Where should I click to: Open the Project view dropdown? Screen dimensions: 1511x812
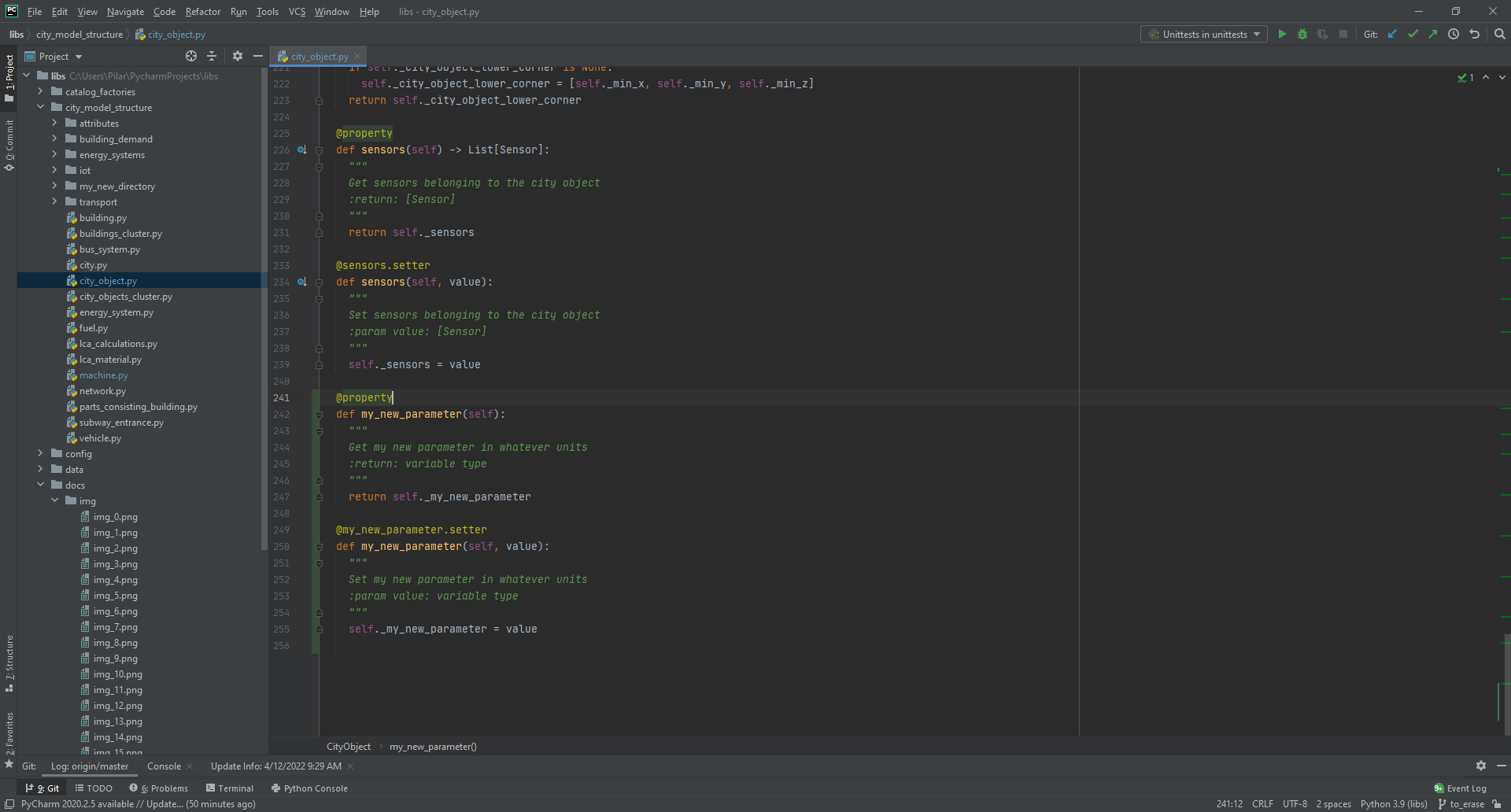[x=54, y=56]
